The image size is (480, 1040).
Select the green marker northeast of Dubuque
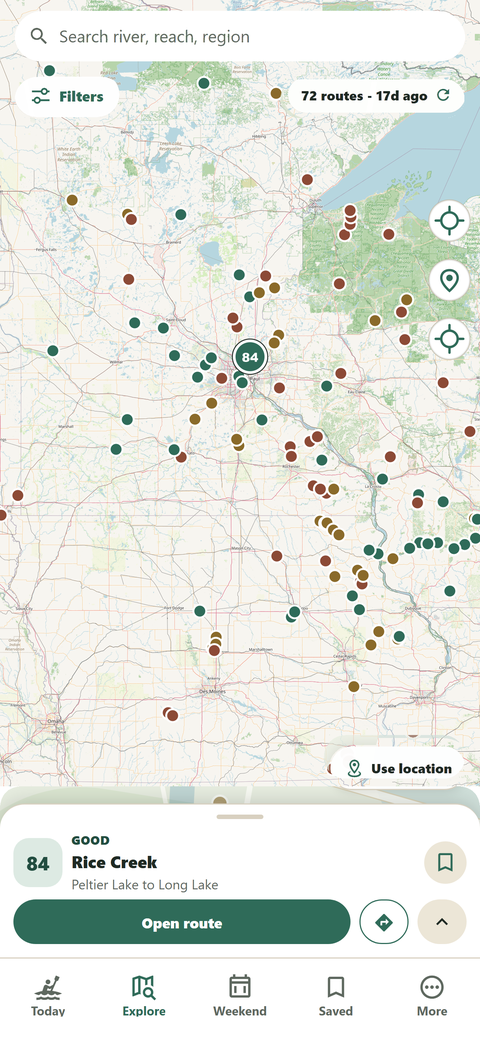(x=450, y=591)
